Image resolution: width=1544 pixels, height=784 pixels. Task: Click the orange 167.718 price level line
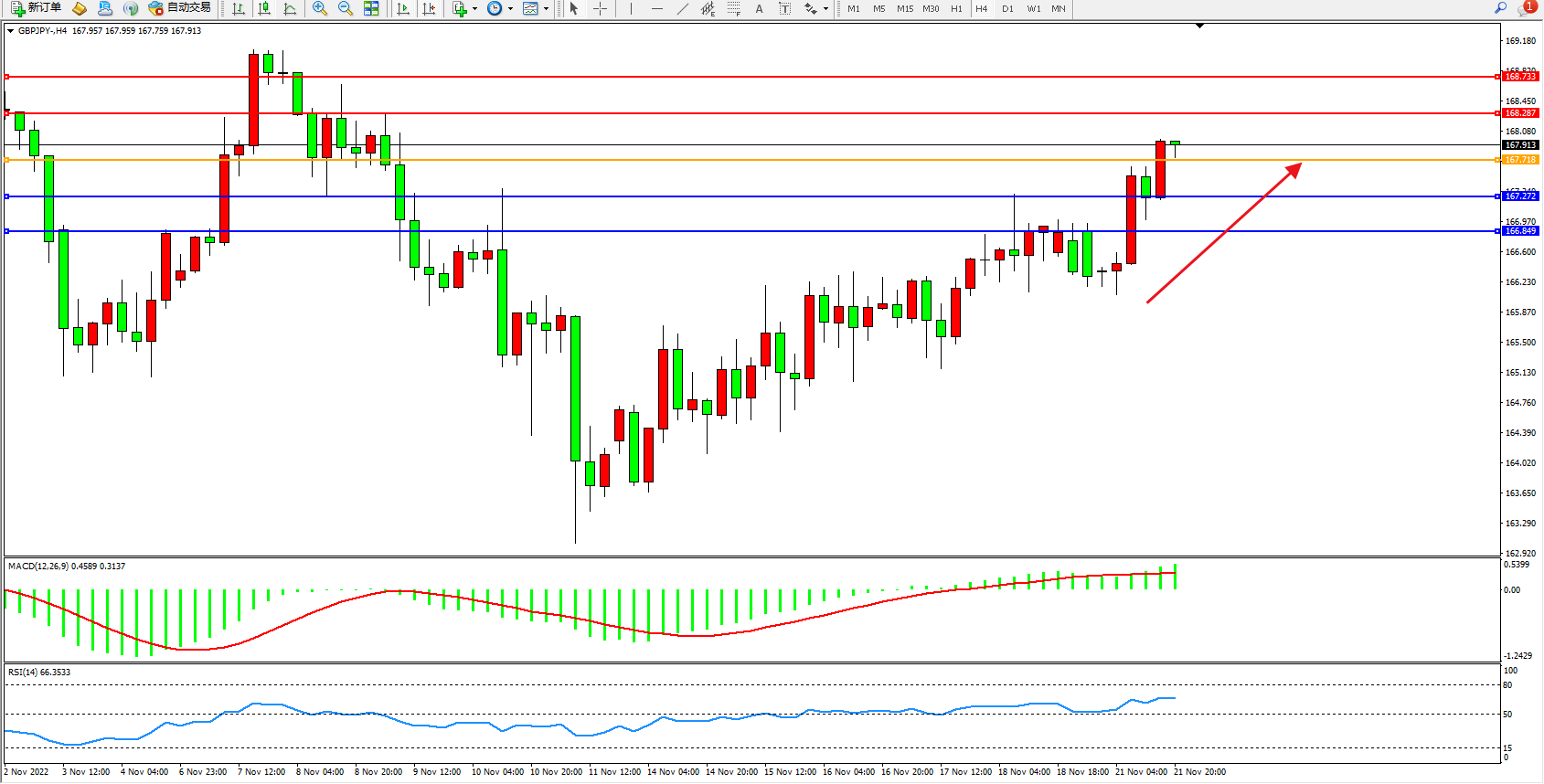[731, 160]
